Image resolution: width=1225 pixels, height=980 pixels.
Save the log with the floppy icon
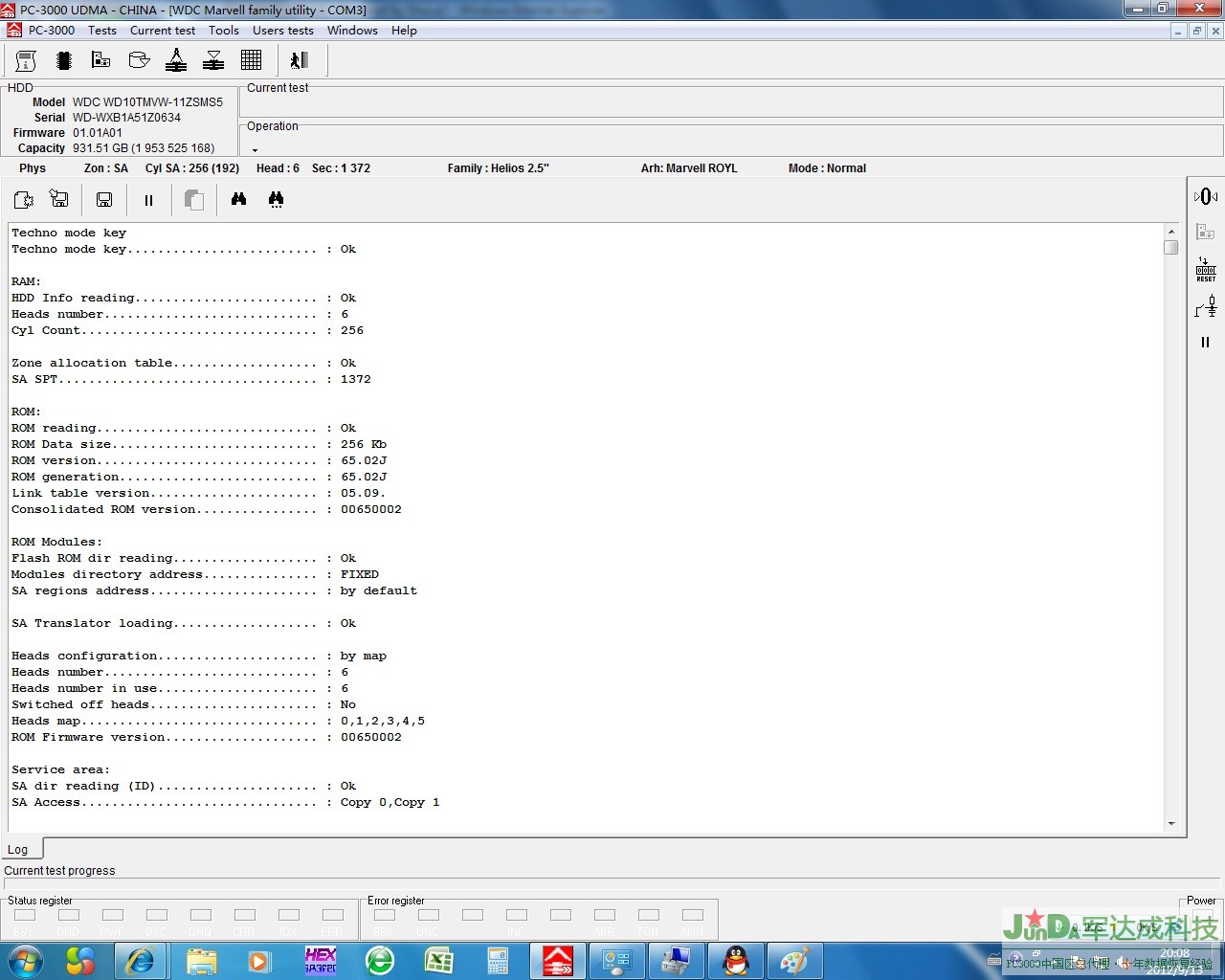104,199
